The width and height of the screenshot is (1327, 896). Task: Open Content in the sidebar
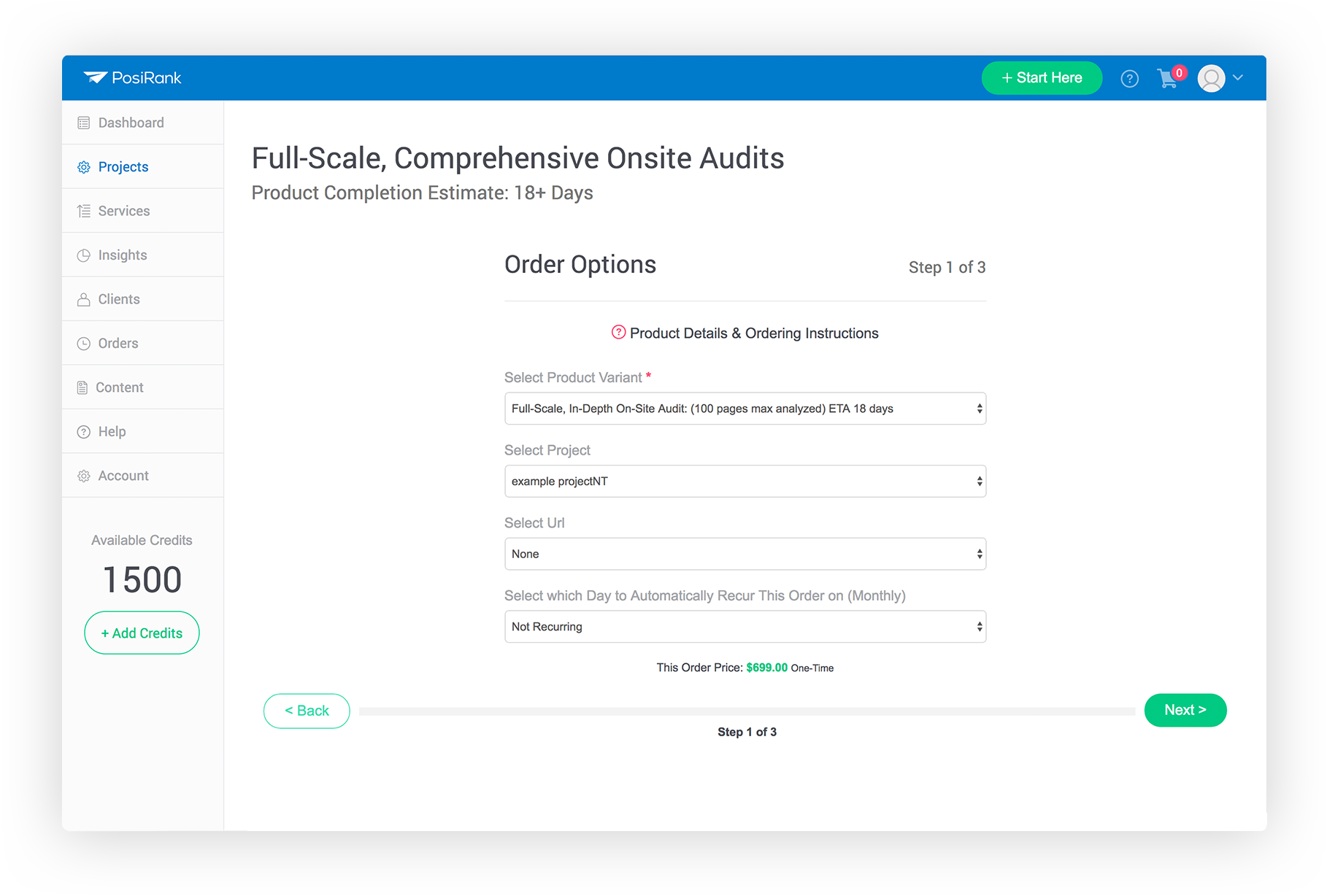[x=143, y=387]
